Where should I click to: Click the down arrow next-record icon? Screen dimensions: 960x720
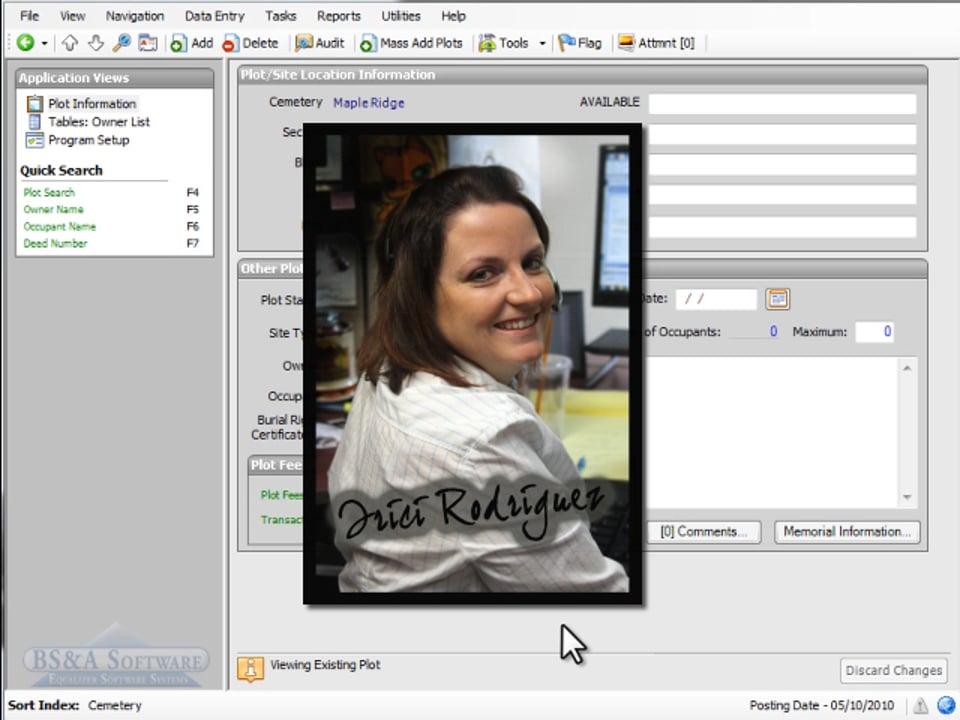96,43
